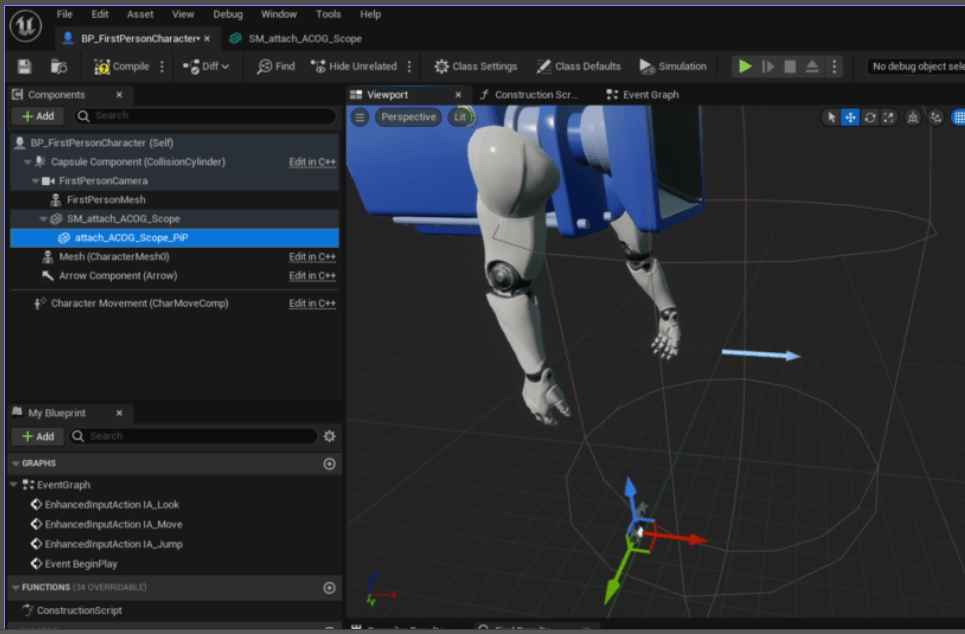Open the Debug menu
The height and width of the screenshot is (634, 965).
coord(227,14)
